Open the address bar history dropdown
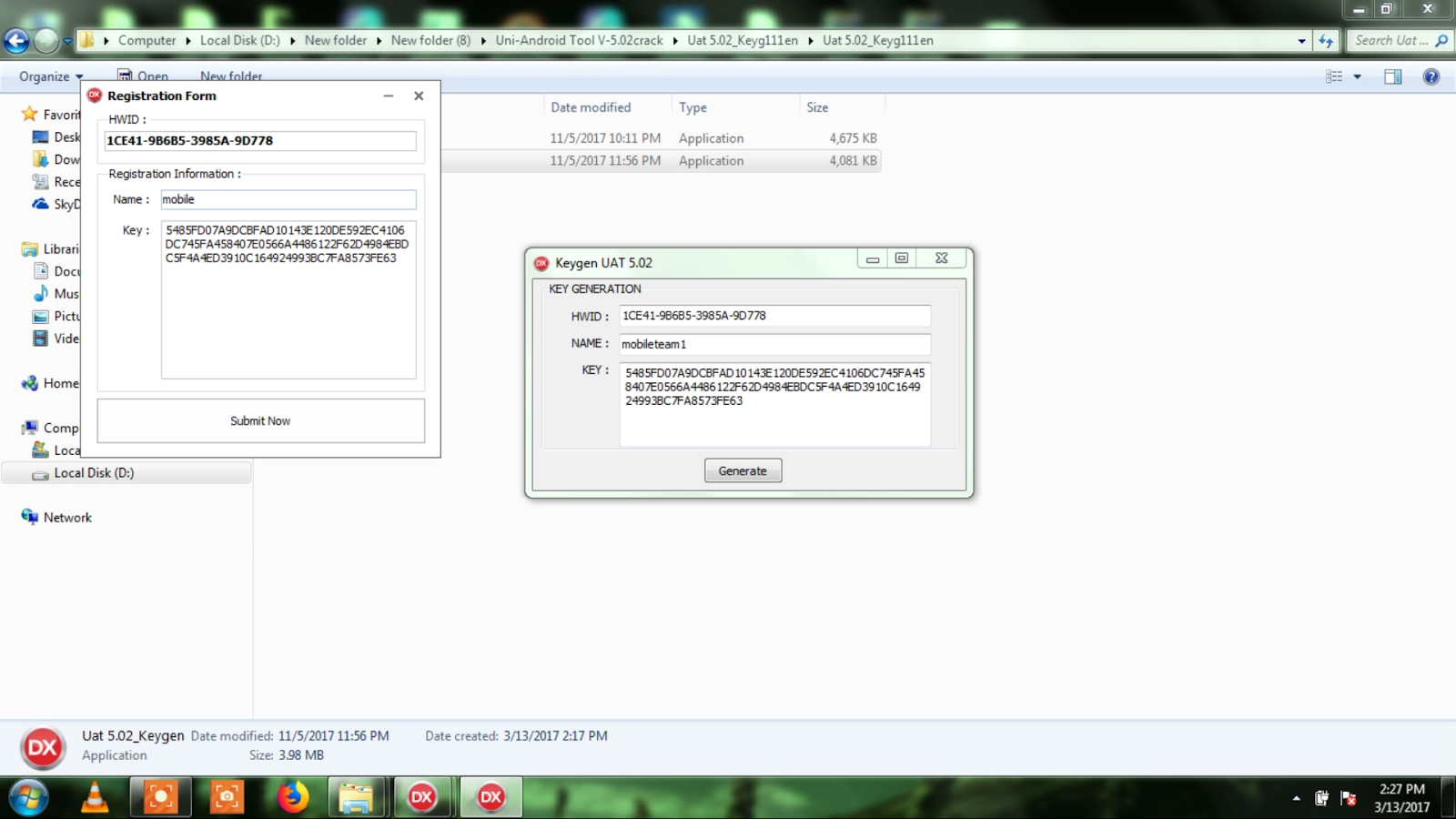Image resolution: width=1456 pixels, height=819 pixels. click(x=1301, y=41)
